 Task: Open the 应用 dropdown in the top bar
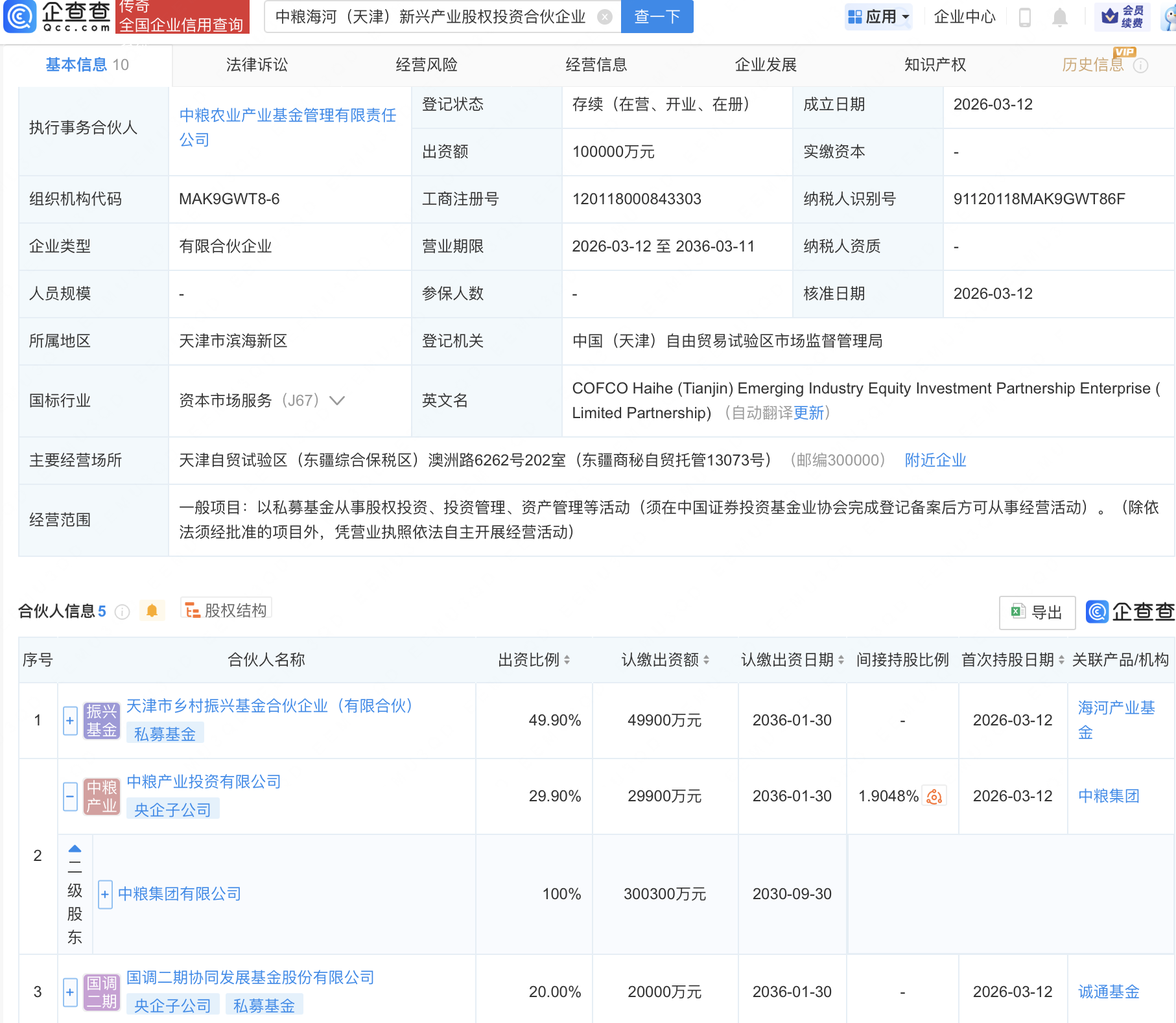[878, 16]
